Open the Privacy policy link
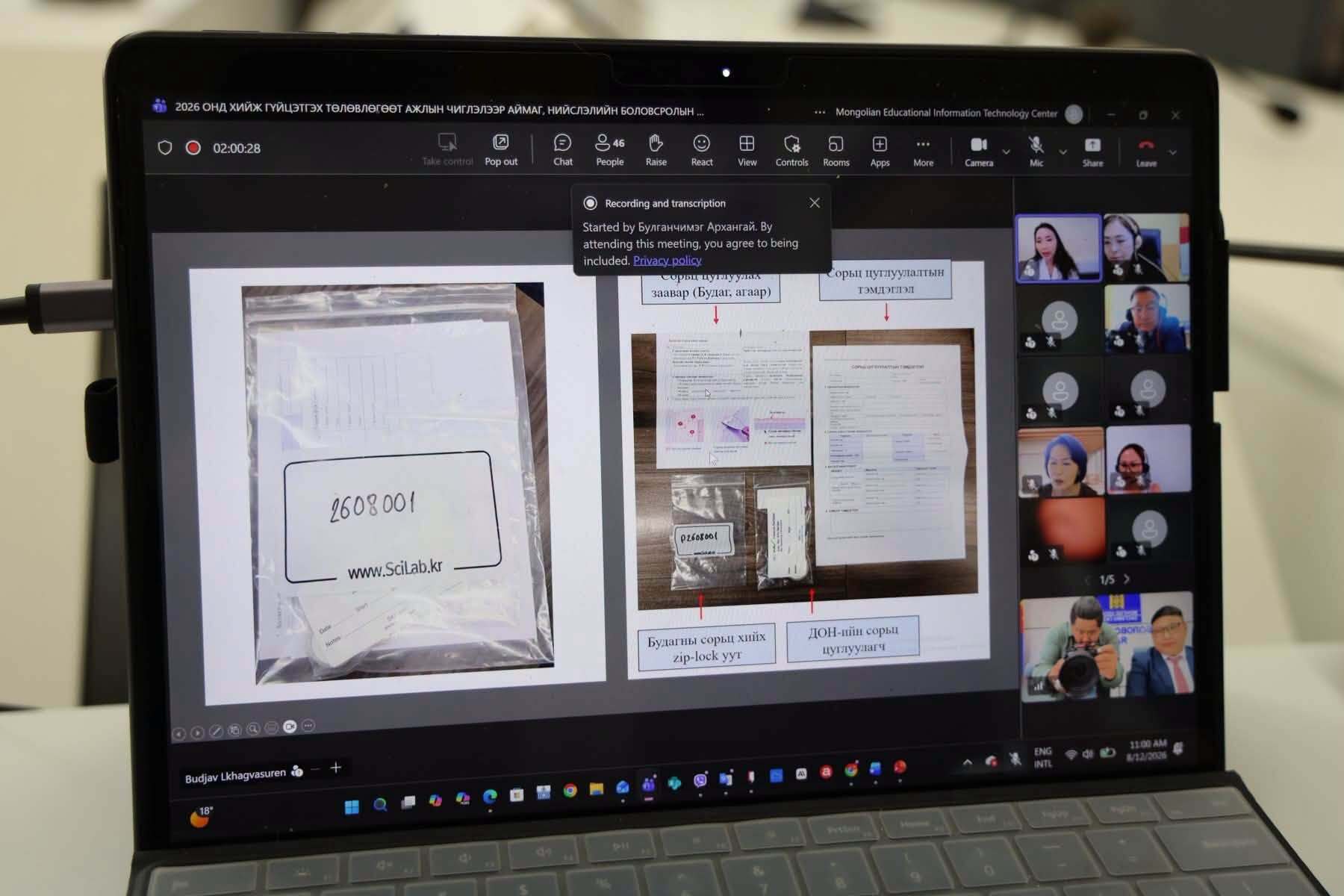 [667, 260]
